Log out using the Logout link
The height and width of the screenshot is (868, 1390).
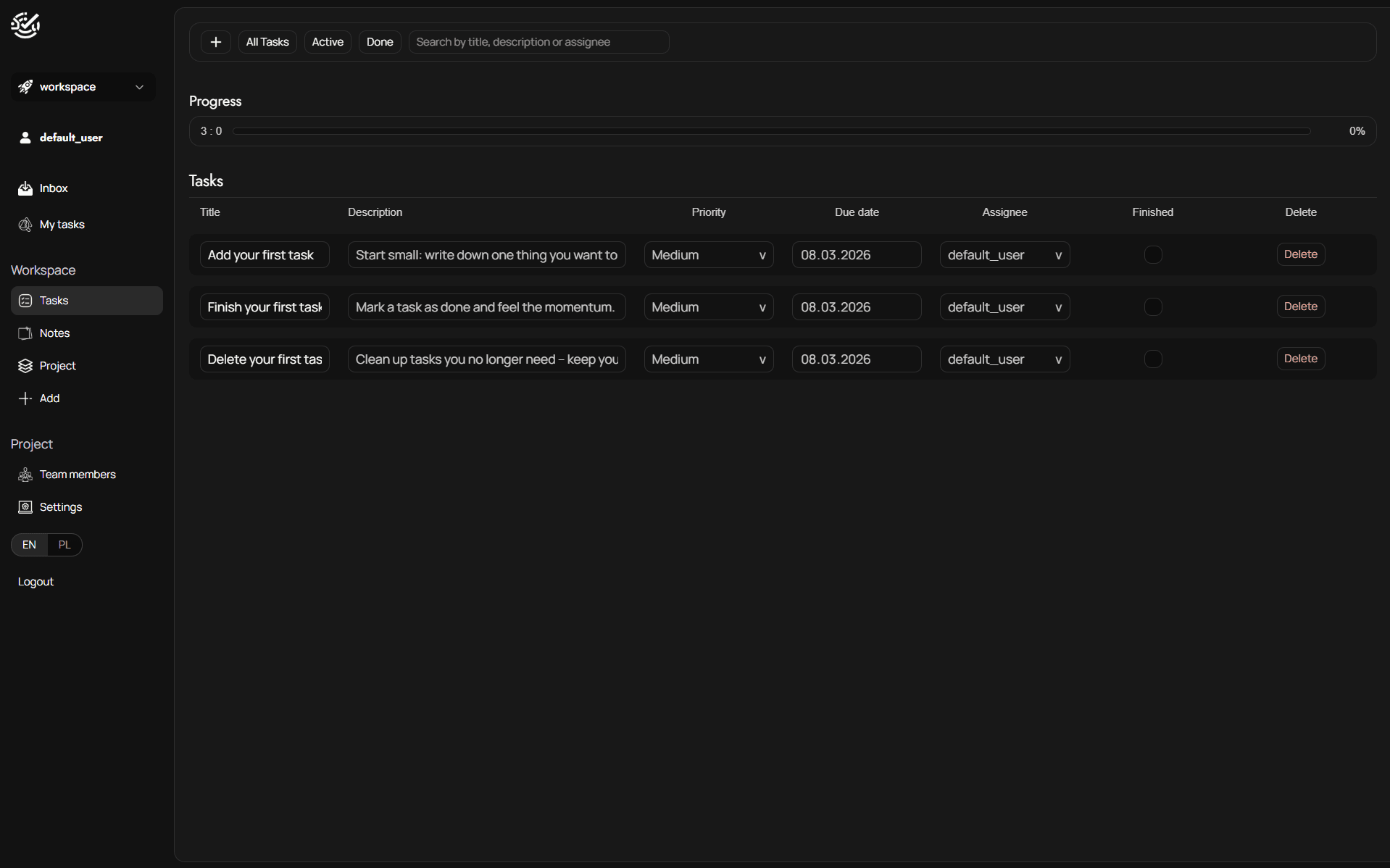point(36,582)
